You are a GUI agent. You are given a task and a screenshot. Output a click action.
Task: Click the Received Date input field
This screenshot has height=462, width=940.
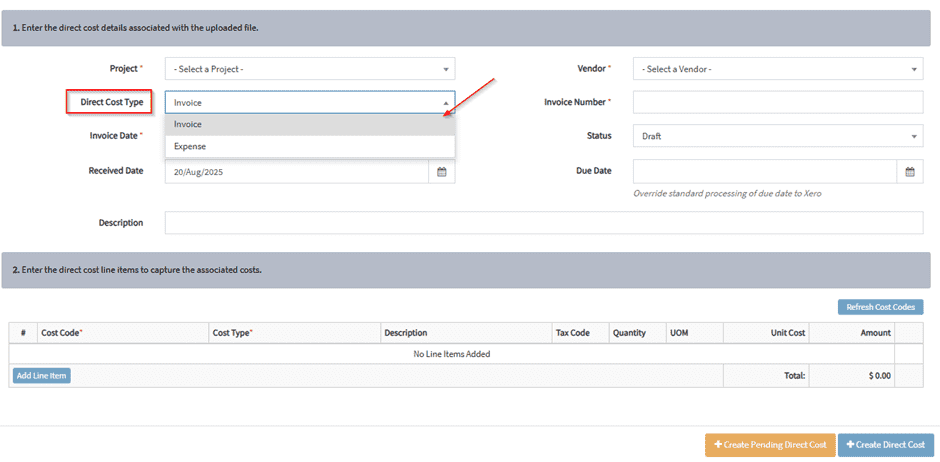coord(298,172)
